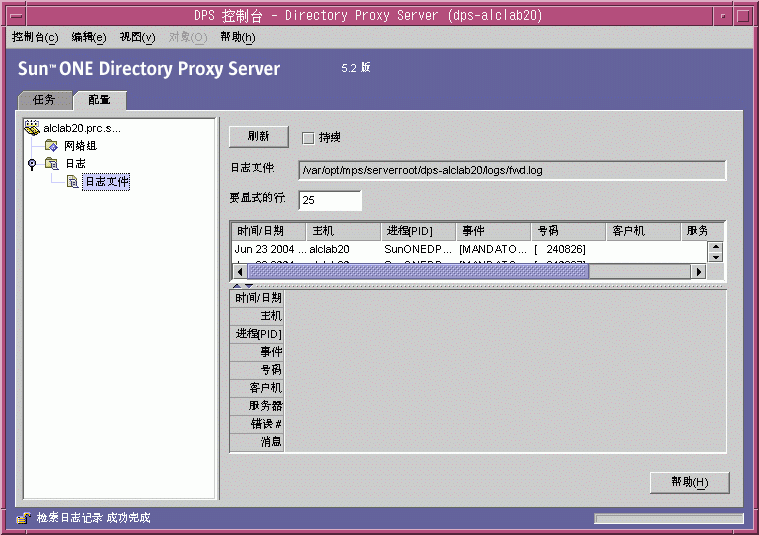Click the lock icon in status bar
Screen dimensions: 759x535
coord(23,518)
